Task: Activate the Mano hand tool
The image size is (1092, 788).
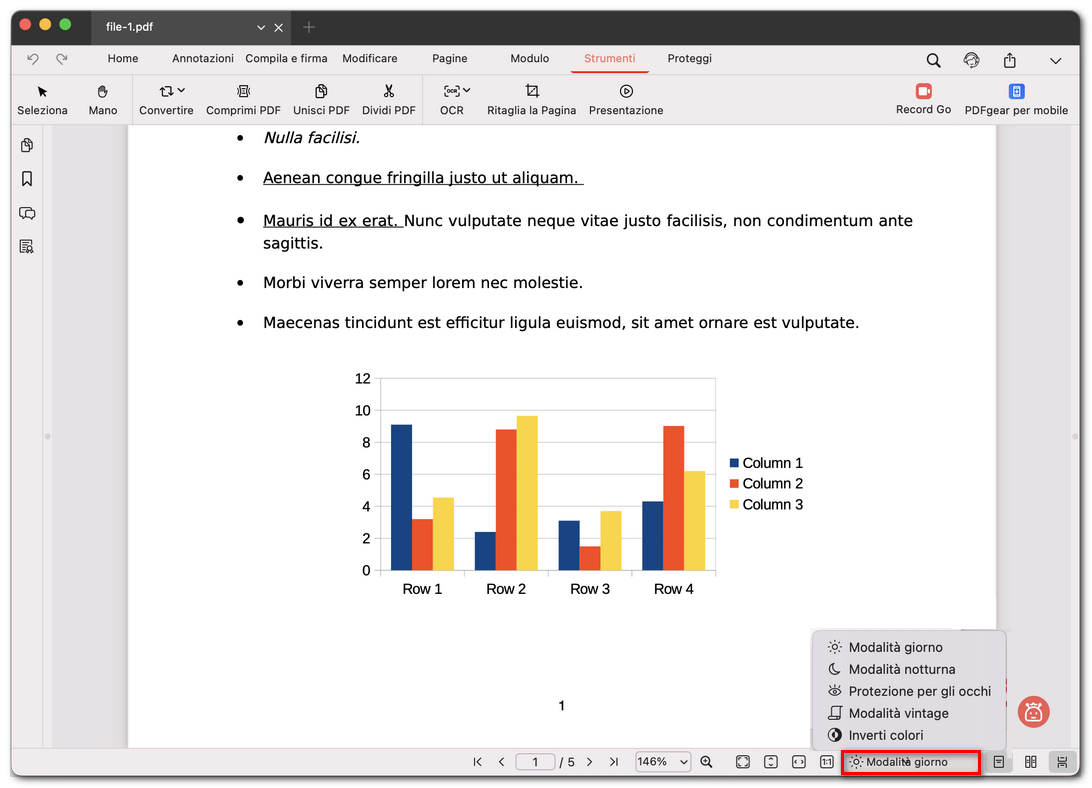Action: click(103, 91)
